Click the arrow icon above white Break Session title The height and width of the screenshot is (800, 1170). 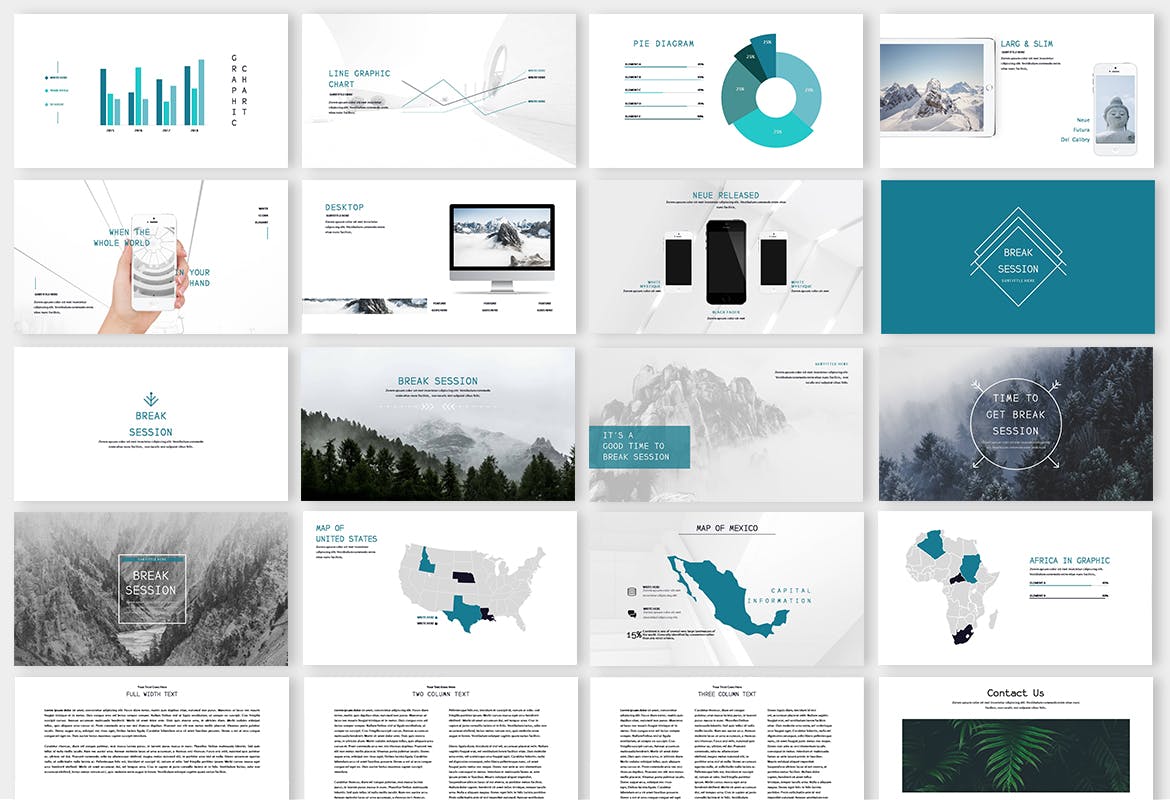pos(150,398)
